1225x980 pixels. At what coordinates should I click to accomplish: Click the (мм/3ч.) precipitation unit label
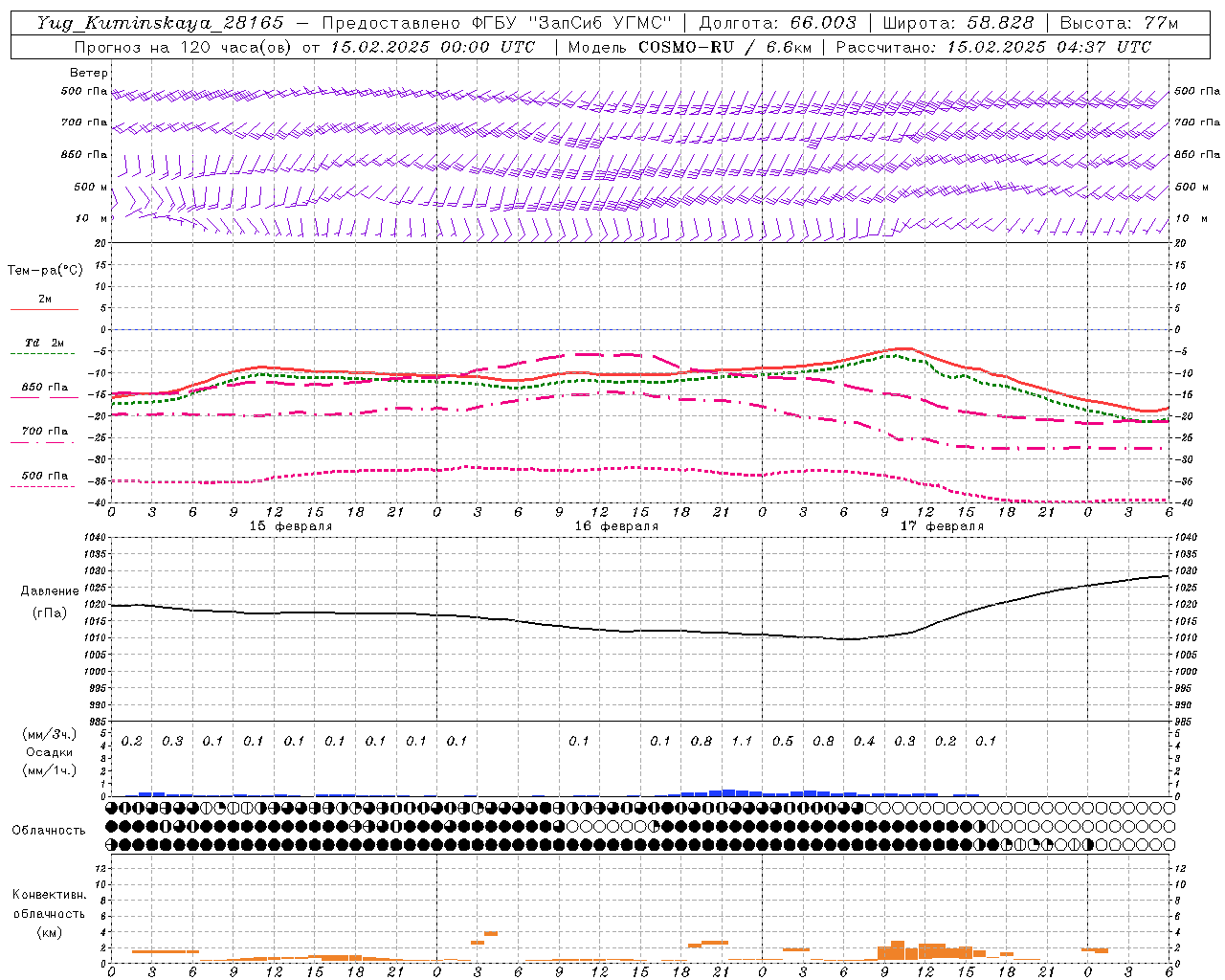pyautogui.click(x=50, y=734)
